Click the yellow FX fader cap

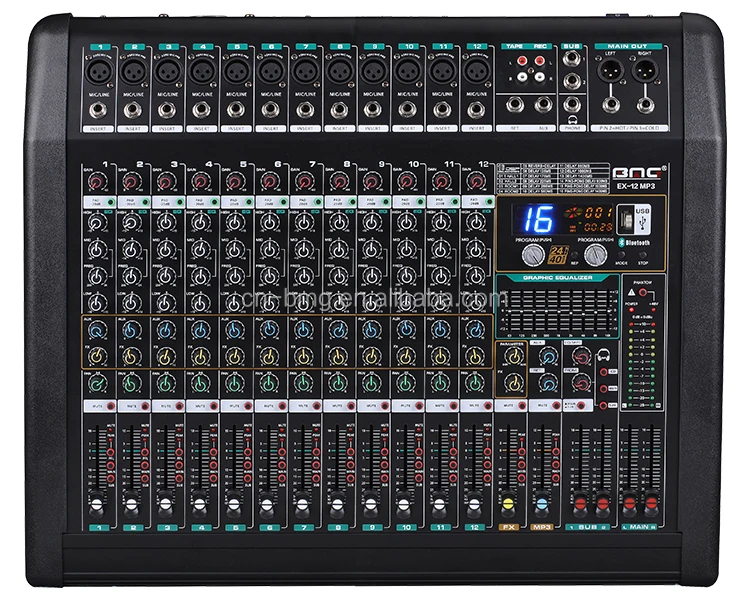[508, 504]
